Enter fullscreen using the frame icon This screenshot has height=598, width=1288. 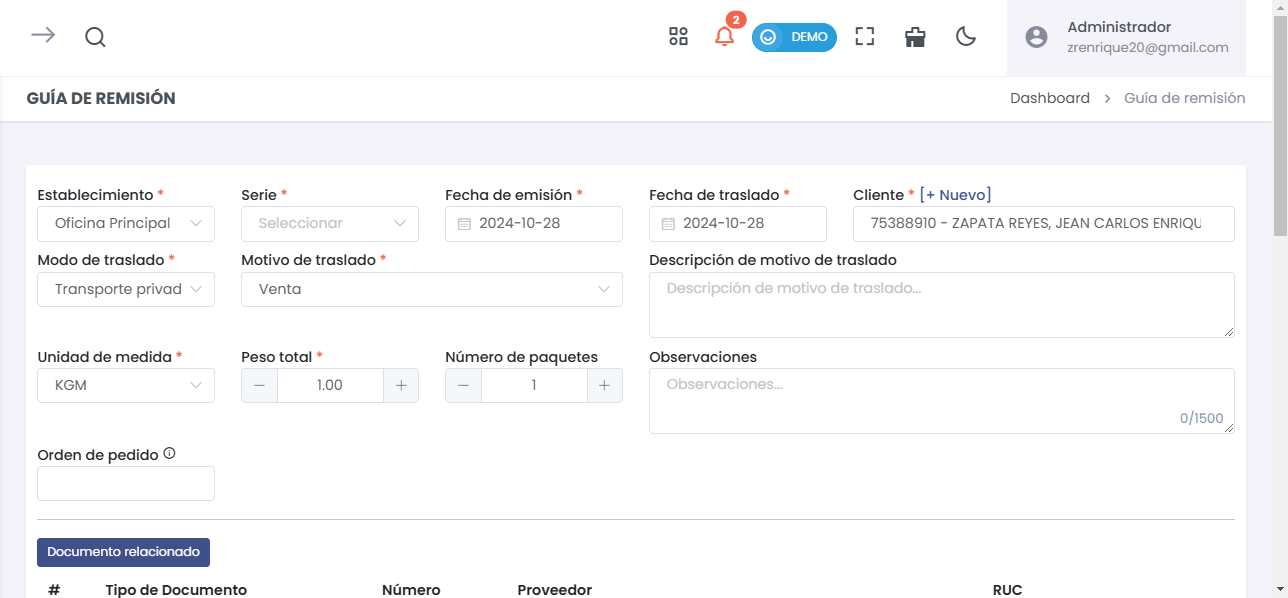click(x=864, y=36)
